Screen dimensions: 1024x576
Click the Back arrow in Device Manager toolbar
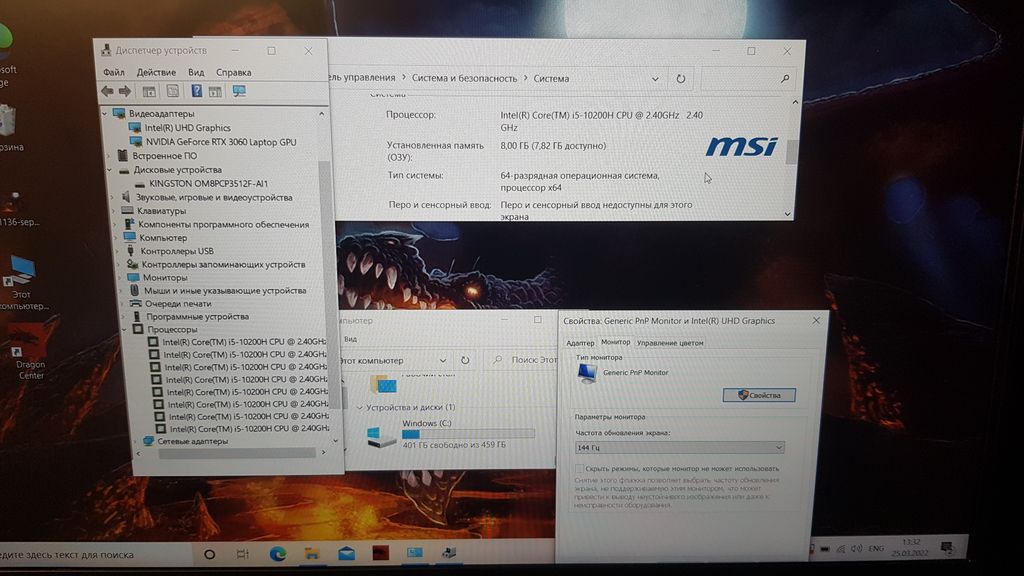point(108,91)
